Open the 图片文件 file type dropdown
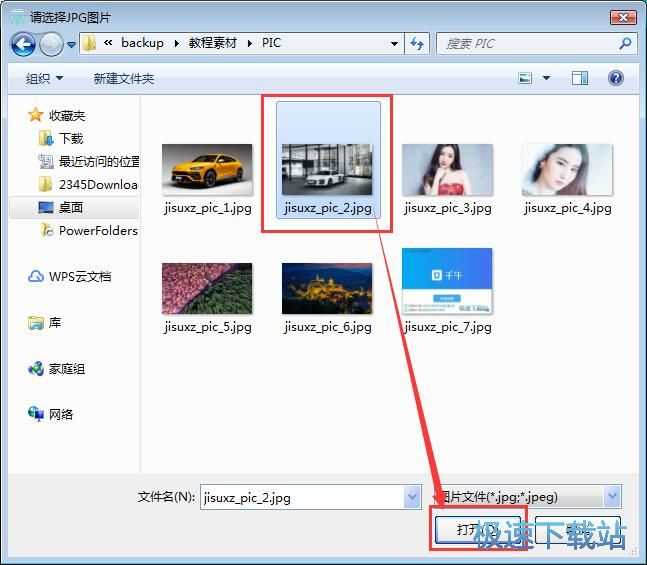The height and width of the screenshot is (565, 647). point(612,497)
